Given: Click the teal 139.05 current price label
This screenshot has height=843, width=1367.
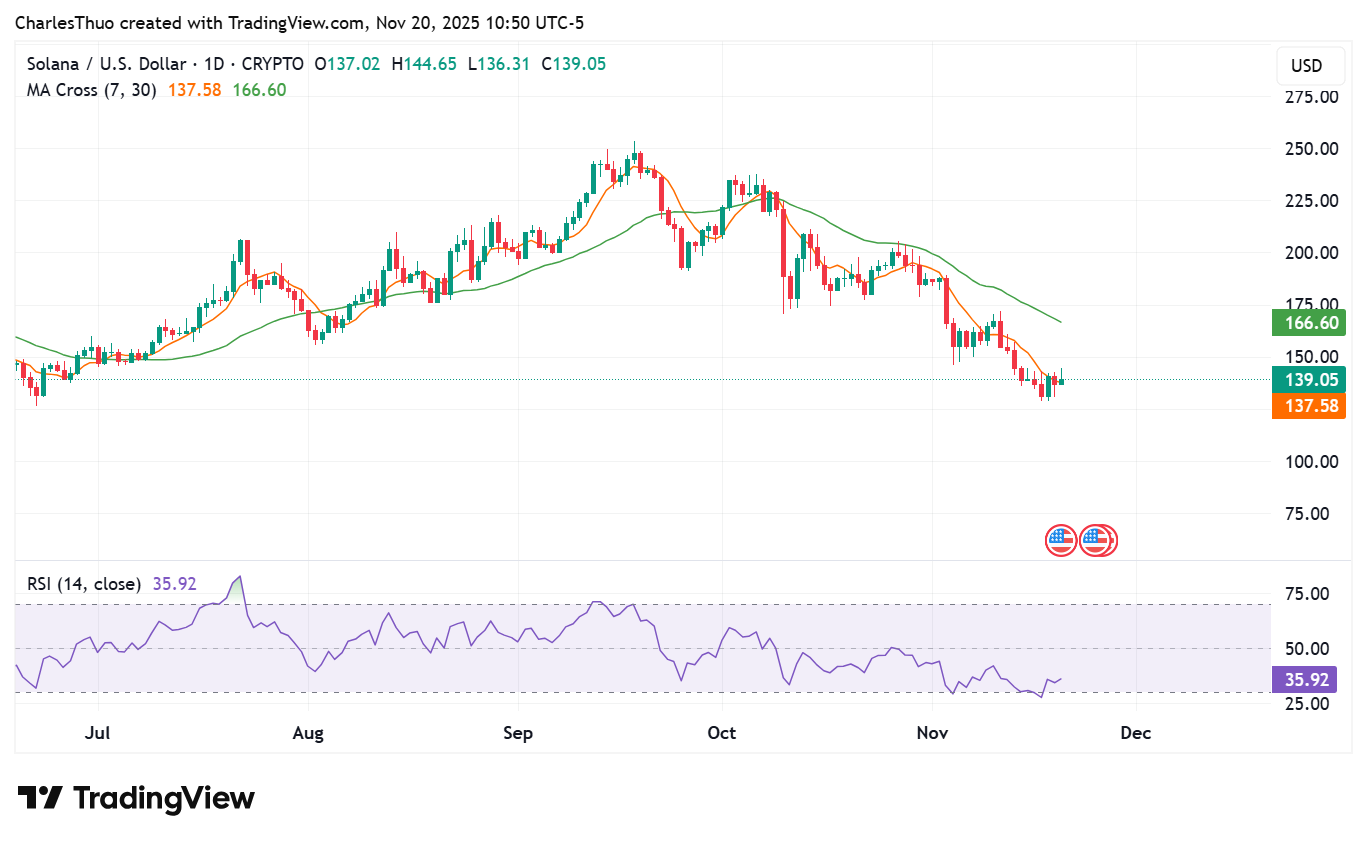Looking at the screenshot, I should pos(1308,380).
